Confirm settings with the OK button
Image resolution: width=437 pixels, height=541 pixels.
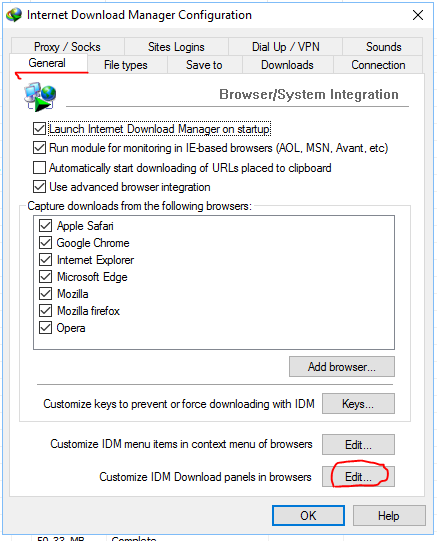click(x=308, y=515)
